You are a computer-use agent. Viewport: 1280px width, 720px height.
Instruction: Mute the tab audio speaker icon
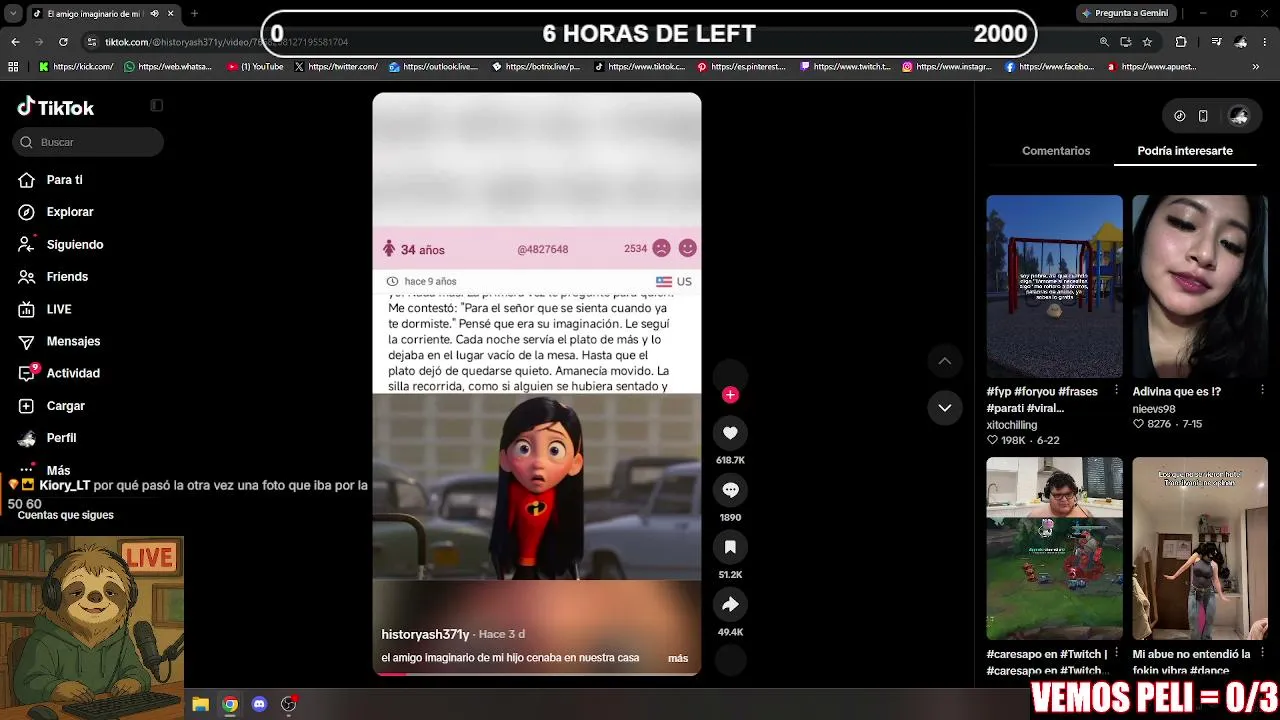click(x=155, y=14)
